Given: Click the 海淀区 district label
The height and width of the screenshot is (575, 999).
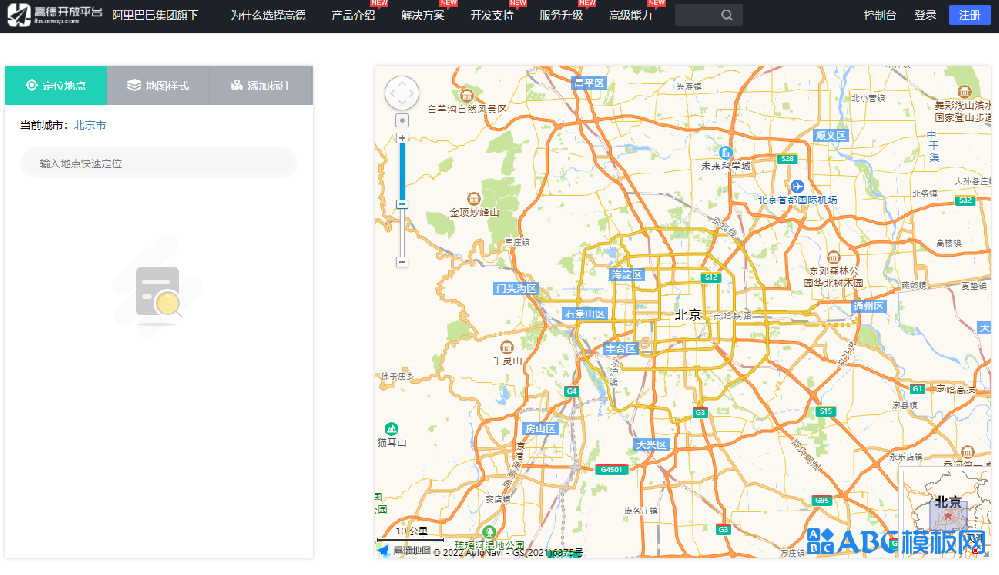Looking at the screenshot, I should tap(627, 274).
